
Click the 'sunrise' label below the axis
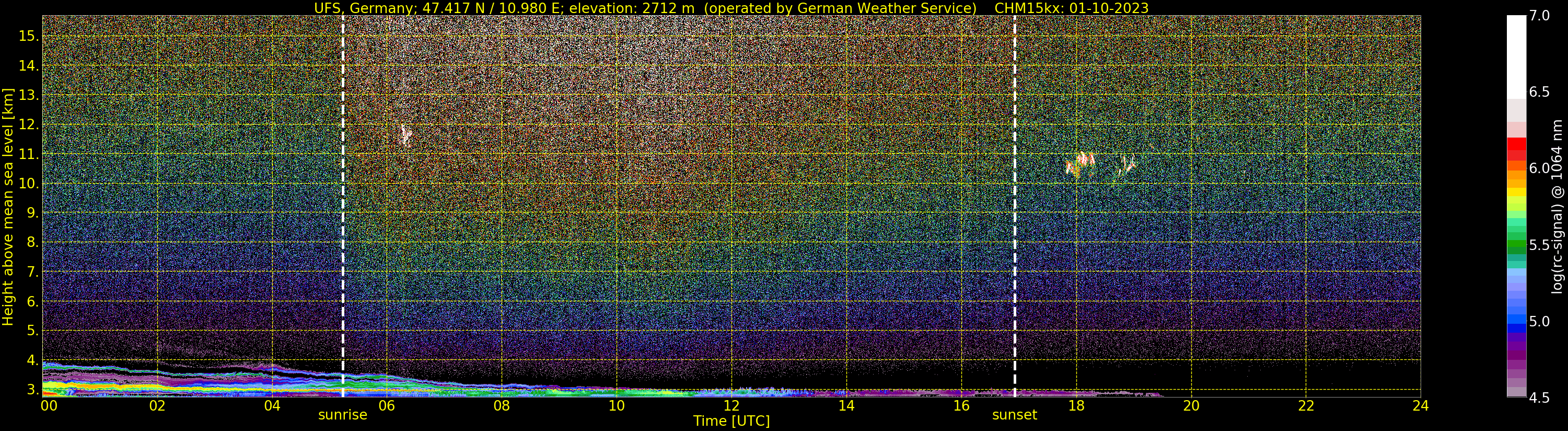tap(343, 415)
